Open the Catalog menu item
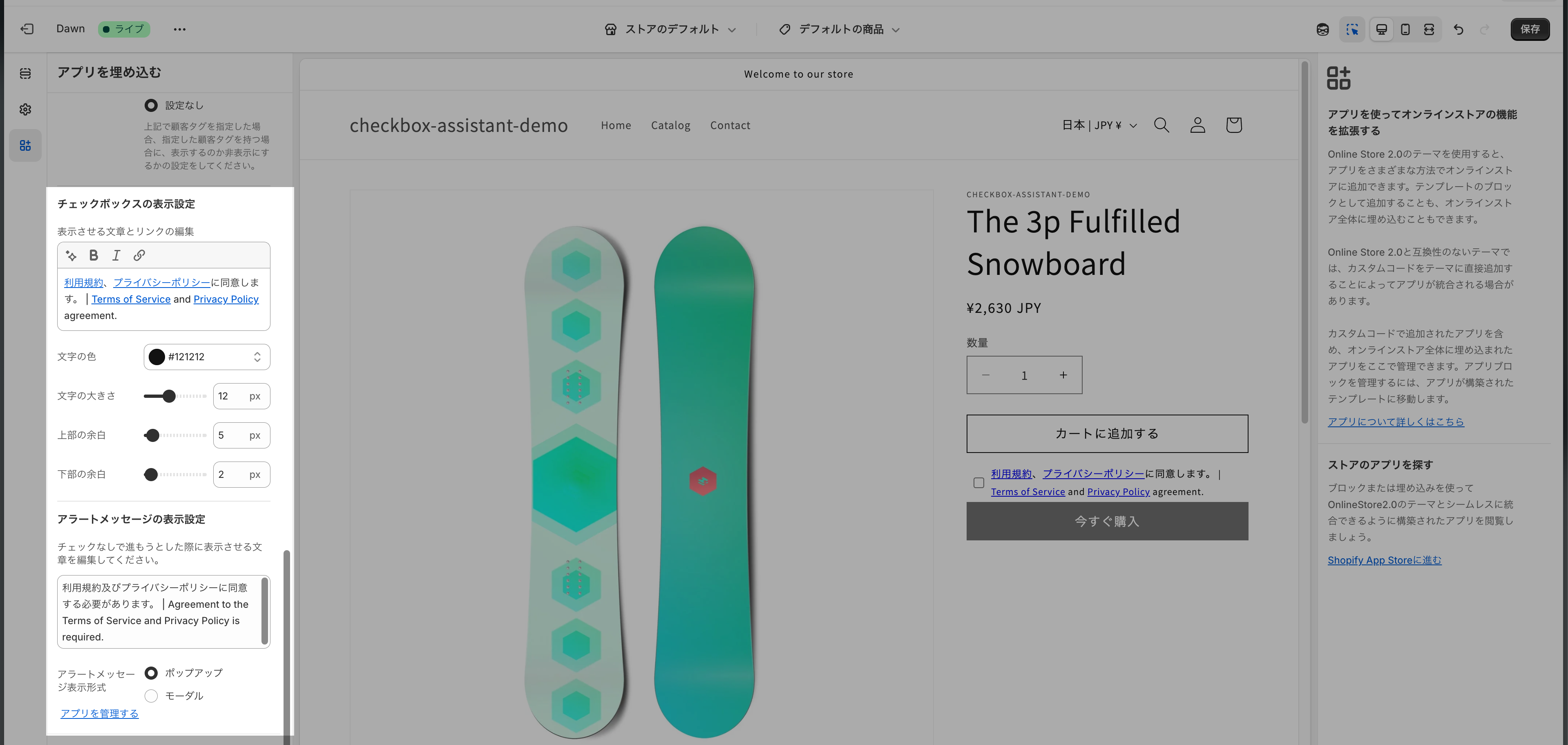 click(x=670, y=125)
